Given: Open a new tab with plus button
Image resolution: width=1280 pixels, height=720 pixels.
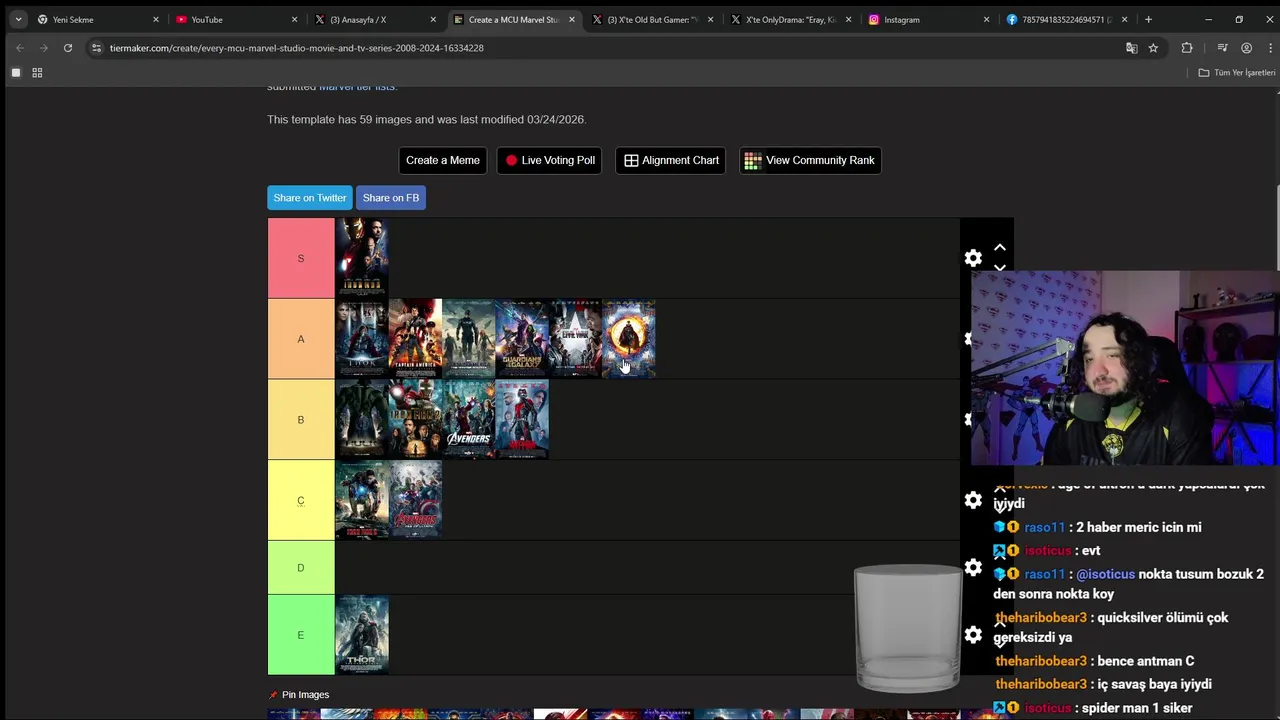Looking at the screenshot, I should (x=1148, y=19).
